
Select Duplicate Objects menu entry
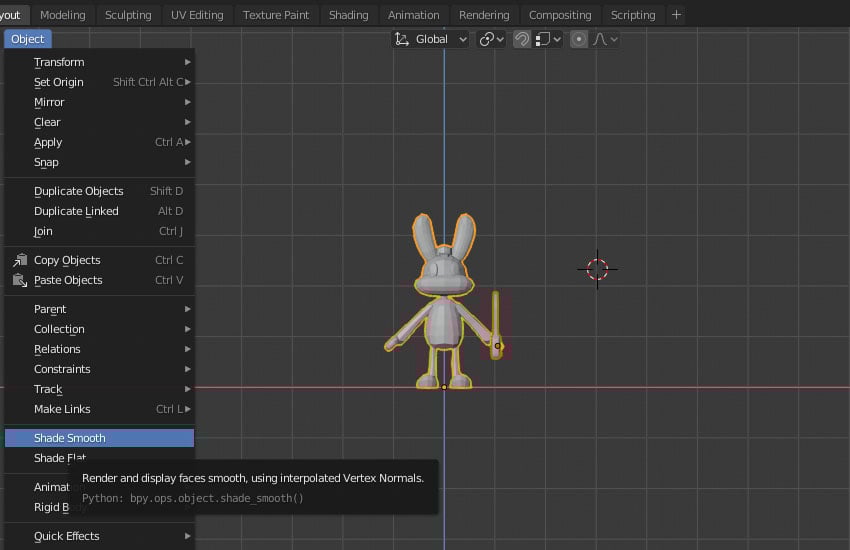pos(79,191)
